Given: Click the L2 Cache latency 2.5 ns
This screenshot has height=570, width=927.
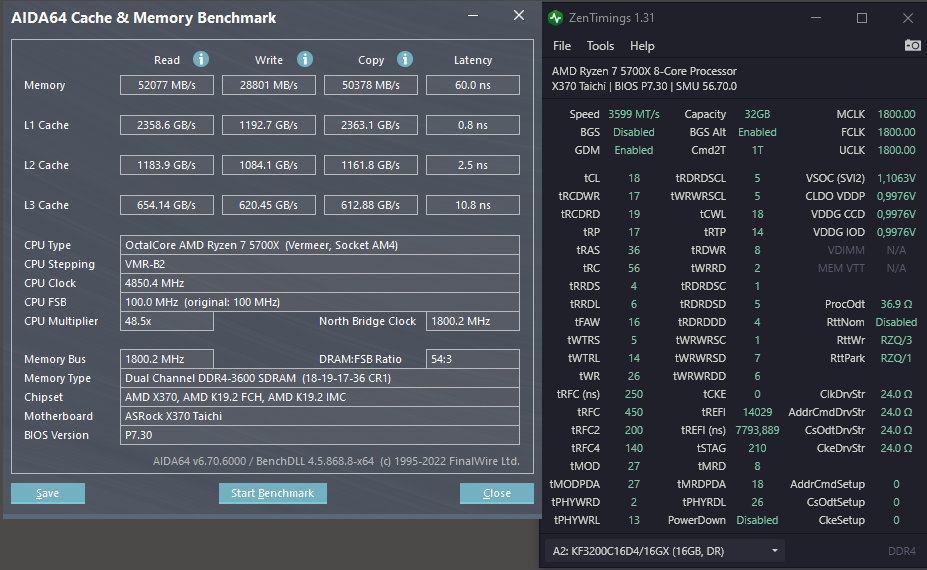Looking at the screenshot, I should pyautogui.click(x=473, y=165).
